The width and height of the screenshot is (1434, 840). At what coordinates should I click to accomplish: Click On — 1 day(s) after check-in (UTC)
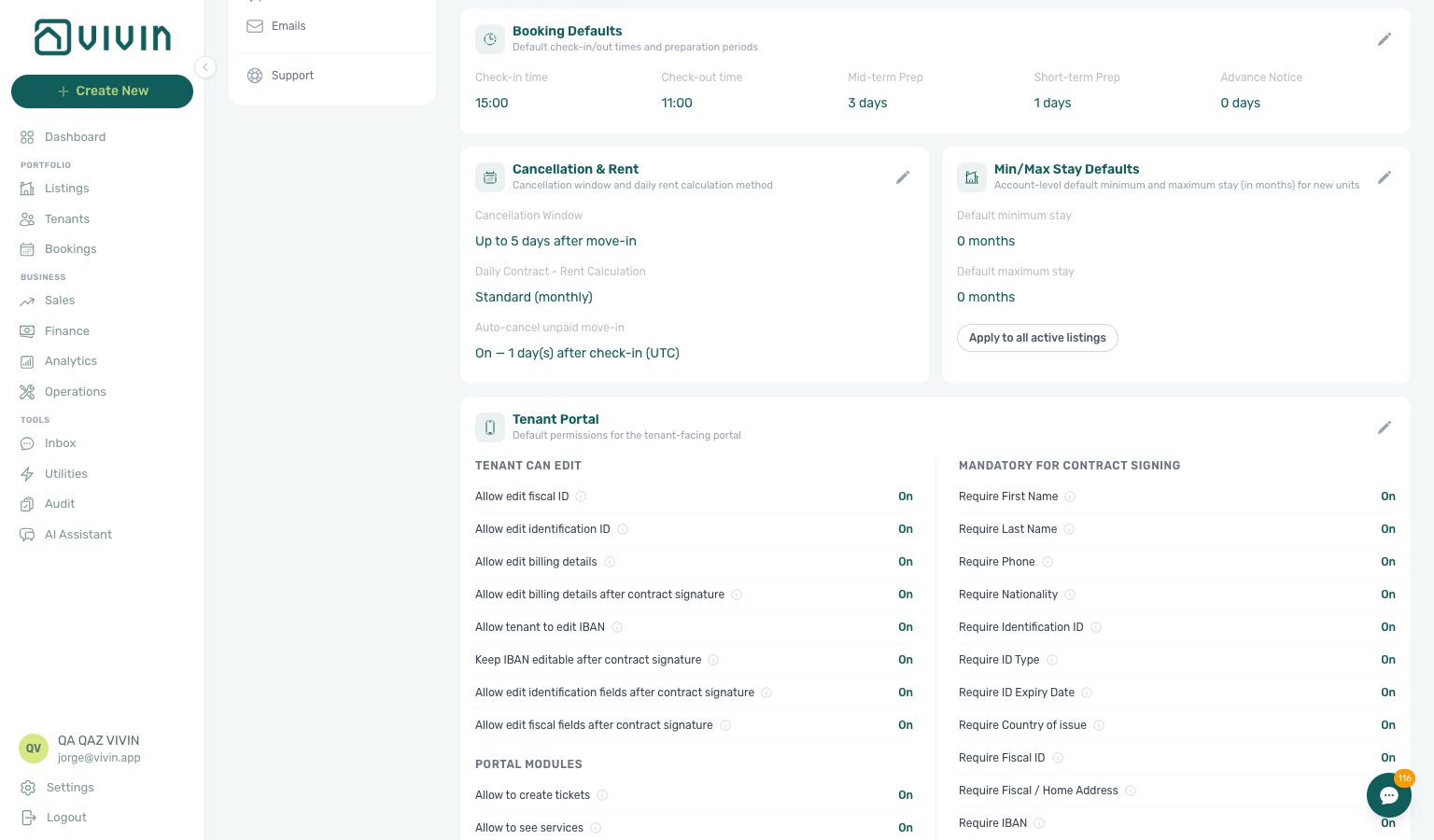tap(577, 353)
